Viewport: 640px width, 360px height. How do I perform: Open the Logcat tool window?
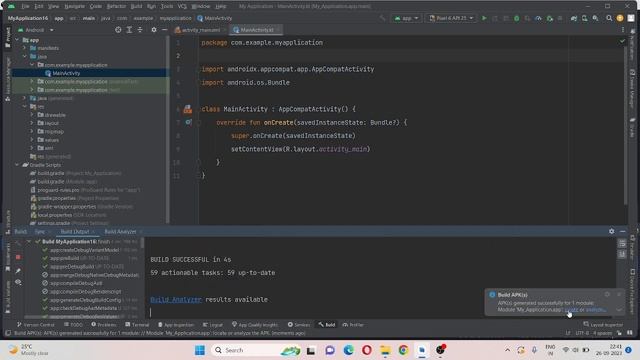(213, 324)
